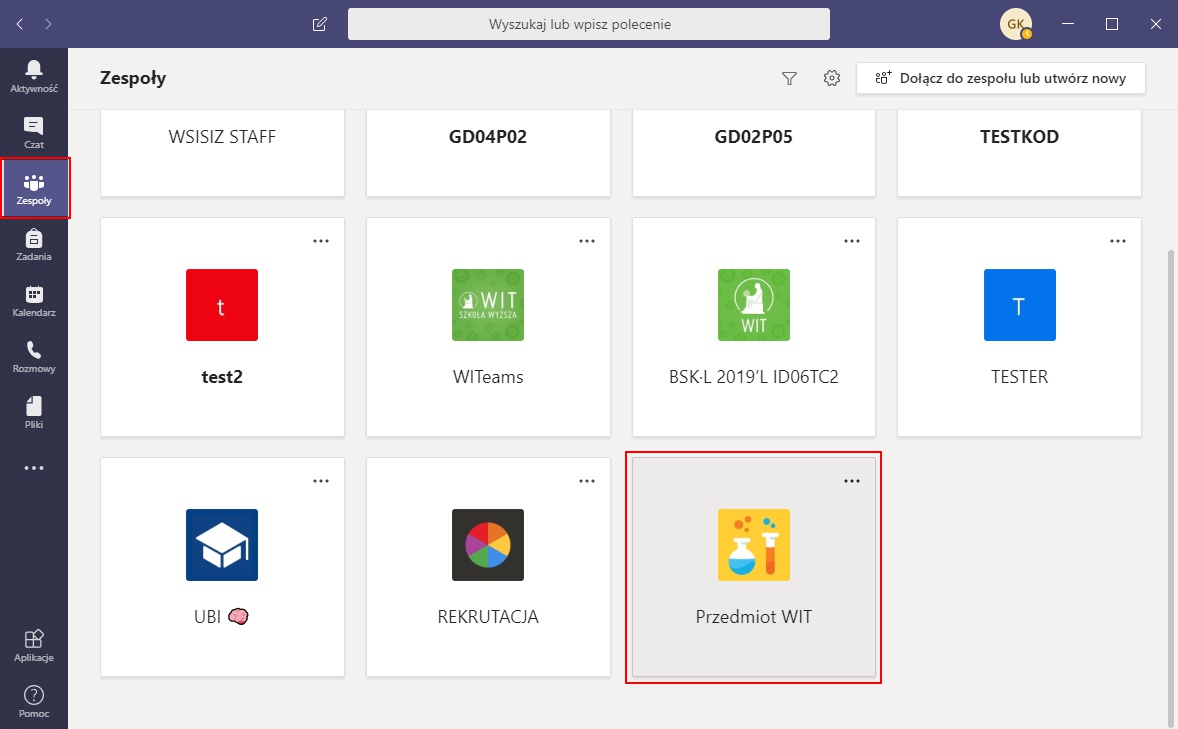Image resolution: width=1178 pixels, height=729 pixels.
Task: Click the UBI graduation cap icon
Action: click(222, 545)
